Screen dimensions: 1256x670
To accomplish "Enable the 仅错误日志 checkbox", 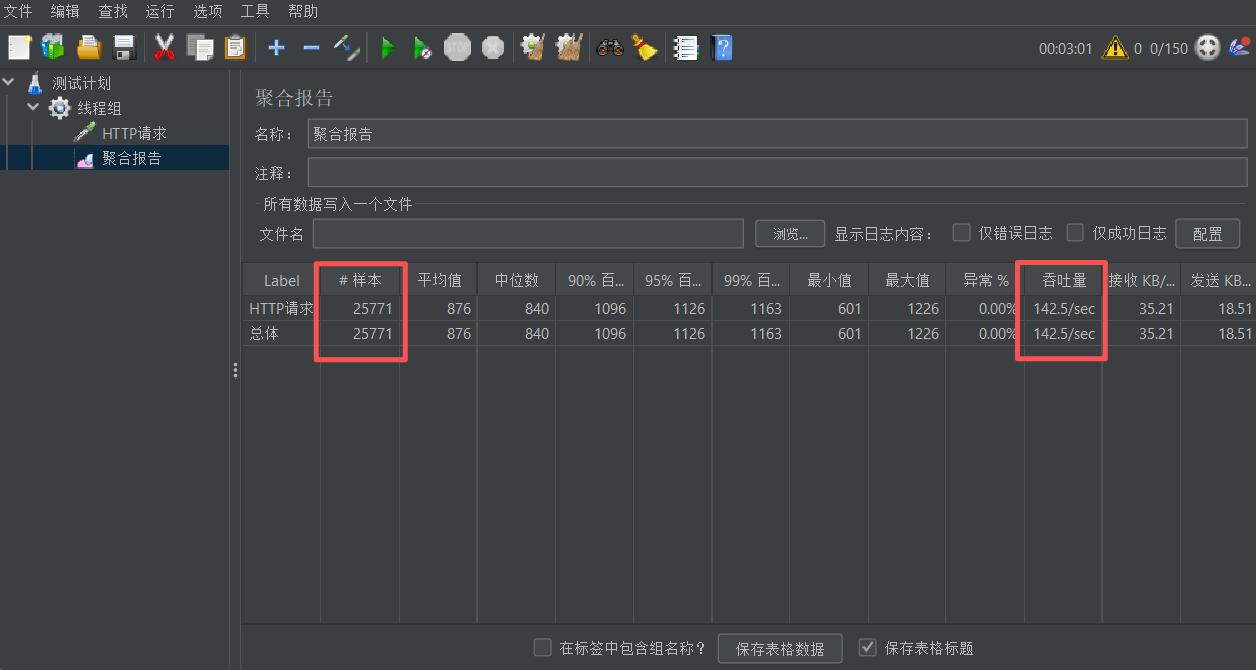I will point(960,232).
